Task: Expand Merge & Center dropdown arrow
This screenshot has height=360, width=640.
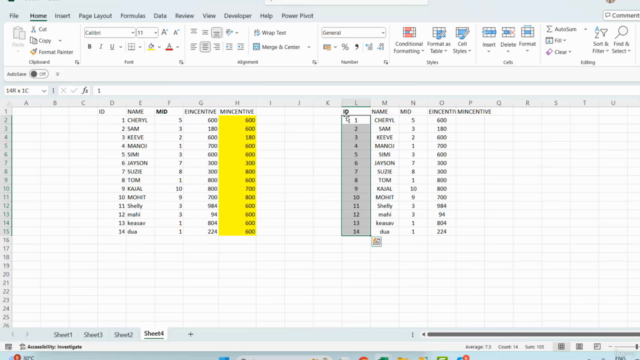Action: (x=309, y=47)
